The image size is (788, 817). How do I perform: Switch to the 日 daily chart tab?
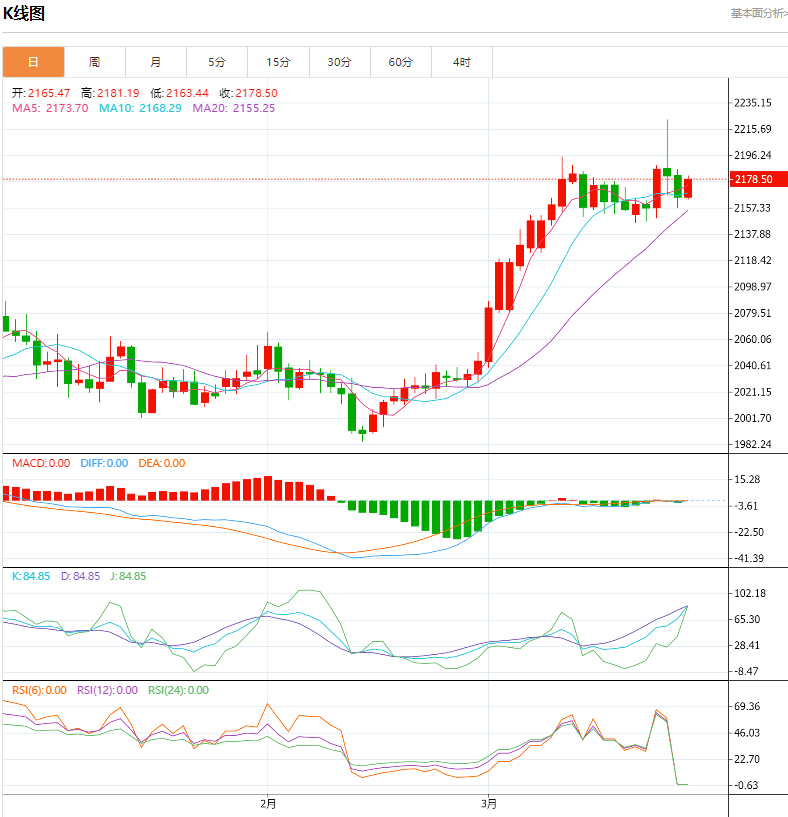33,62
